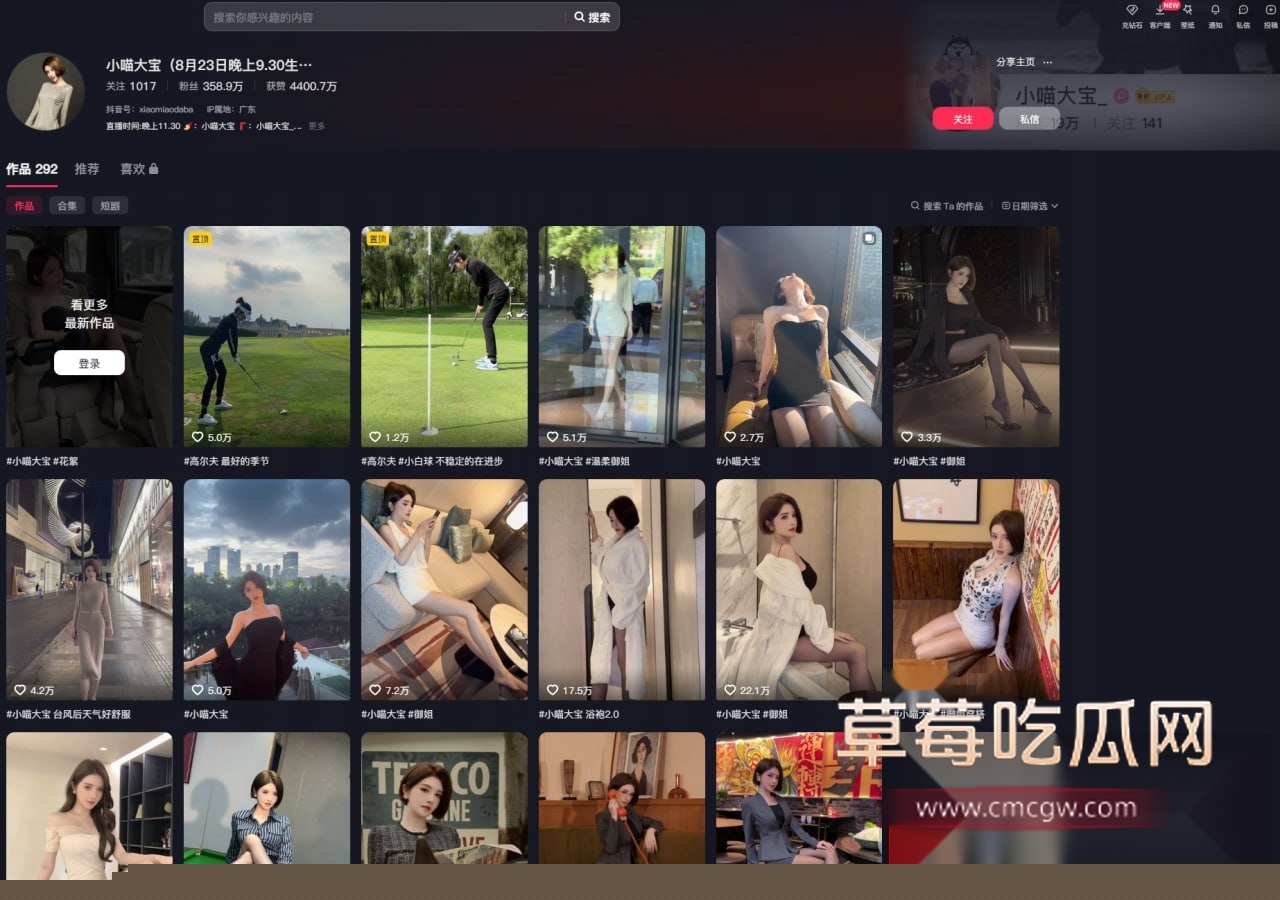The height and width of the screenshot is (900, 1280).
Task: Click the search input field at top
Action: point(385,17)
